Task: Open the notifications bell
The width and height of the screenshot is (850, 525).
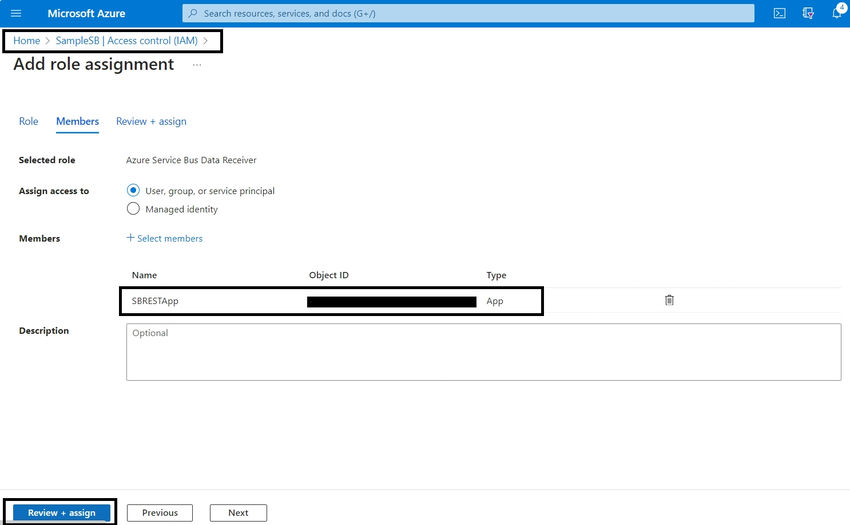Action: tap(837, 13)
